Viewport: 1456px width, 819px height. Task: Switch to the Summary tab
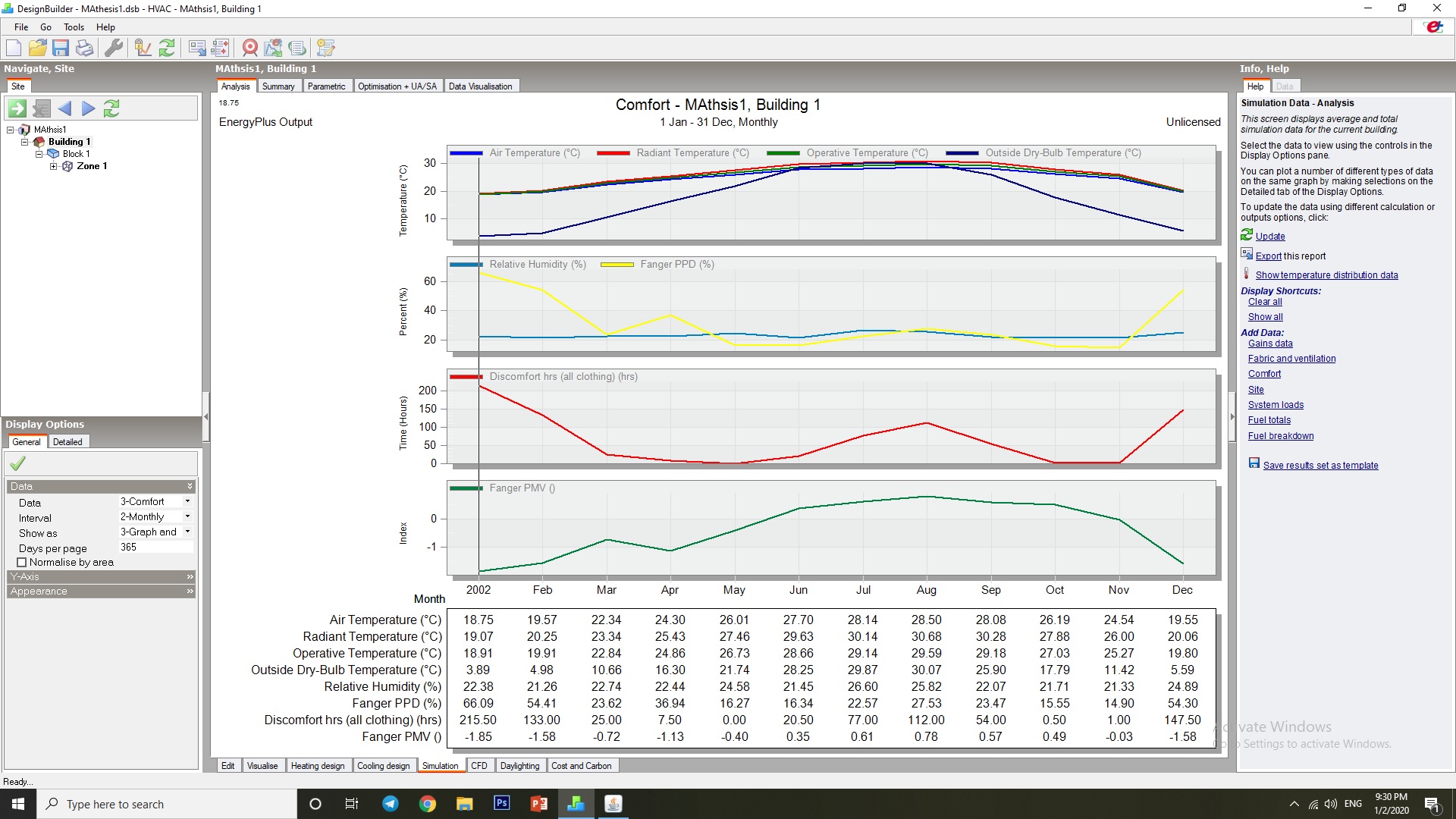pos(278,86)
